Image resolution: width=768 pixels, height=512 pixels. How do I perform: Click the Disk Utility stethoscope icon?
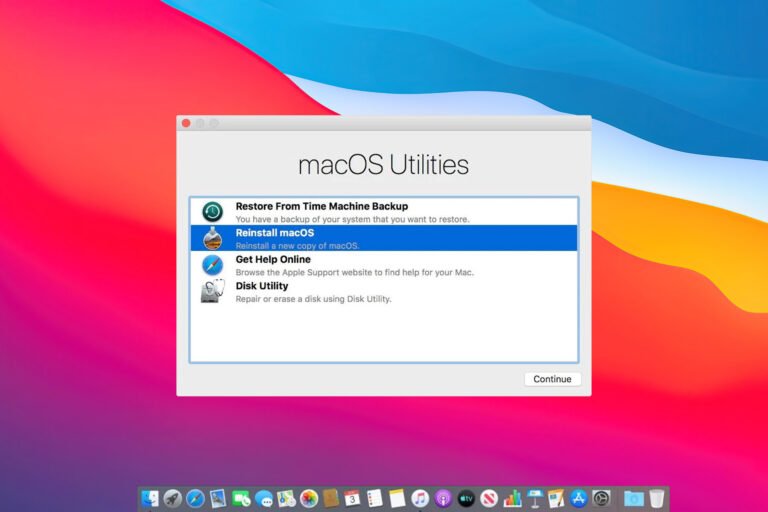pos(213,291)
